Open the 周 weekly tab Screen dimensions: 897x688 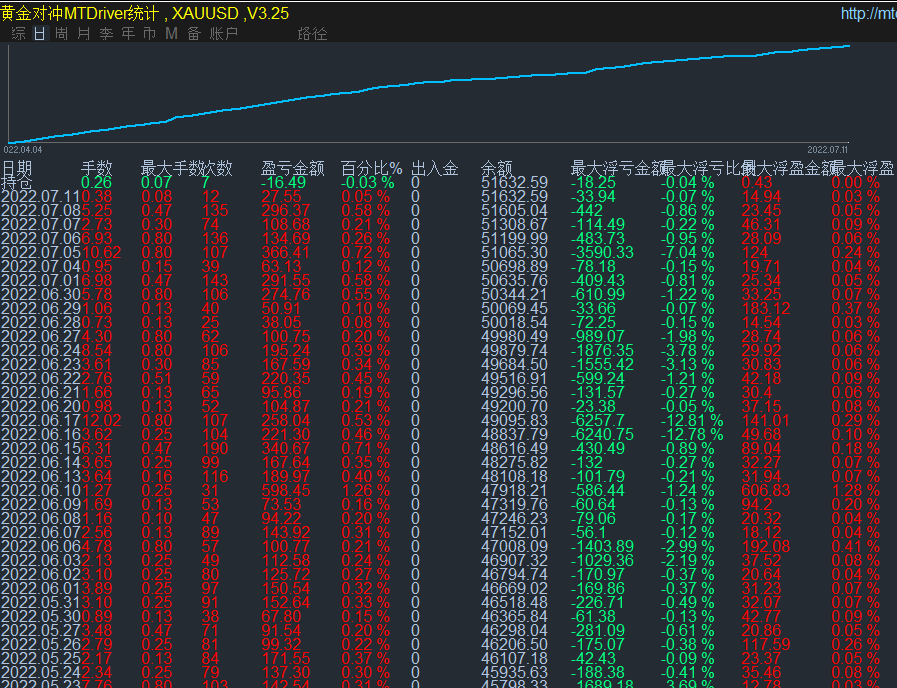tap(61, 34)
